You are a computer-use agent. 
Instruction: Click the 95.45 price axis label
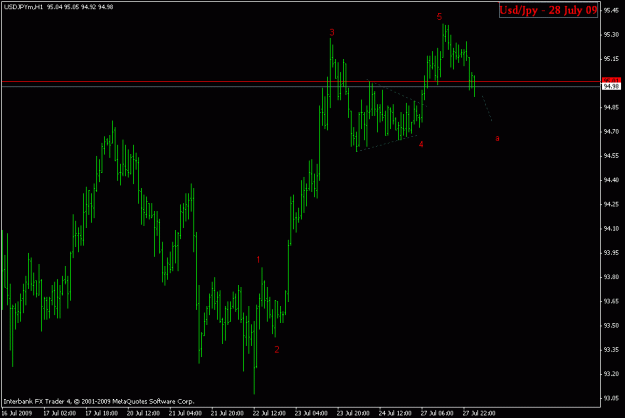point(611,10)
